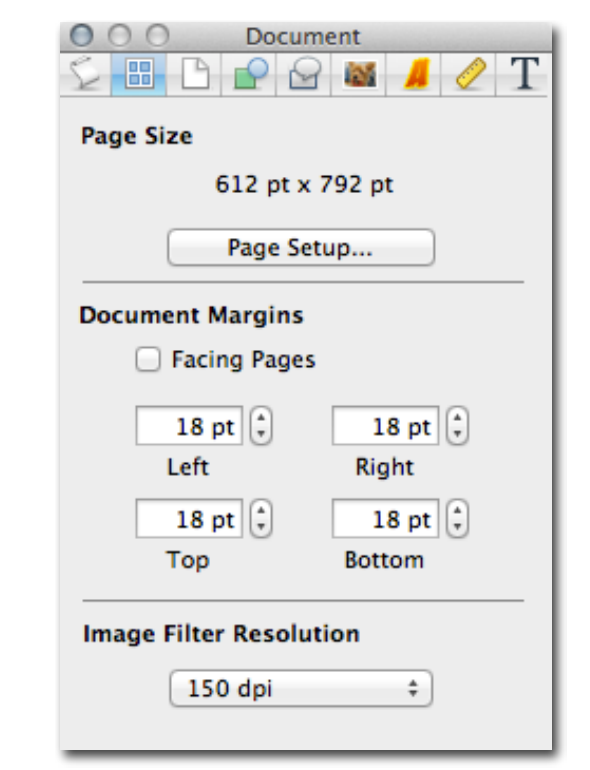Adjust Right margin with its stepper
Viewport: 590px width, 770px height.
457,426
